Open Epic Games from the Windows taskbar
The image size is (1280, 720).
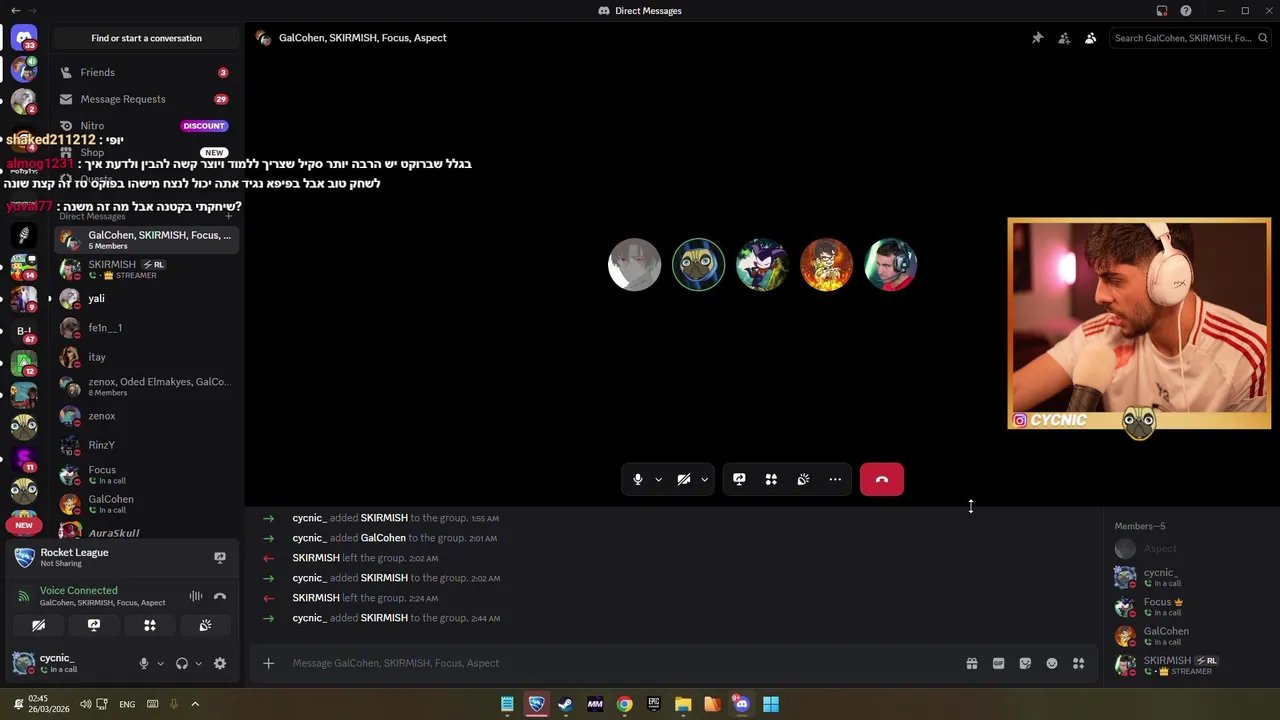tap(654, 704)
